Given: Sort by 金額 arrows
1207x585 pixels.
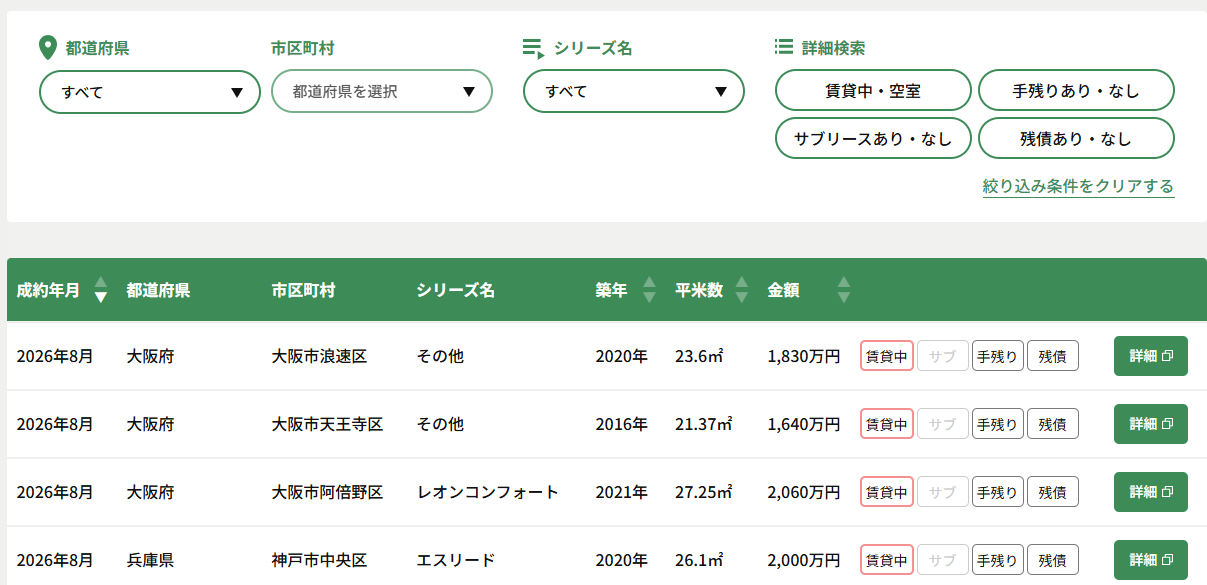Looking at the screenshot, I should coord(844,290).
